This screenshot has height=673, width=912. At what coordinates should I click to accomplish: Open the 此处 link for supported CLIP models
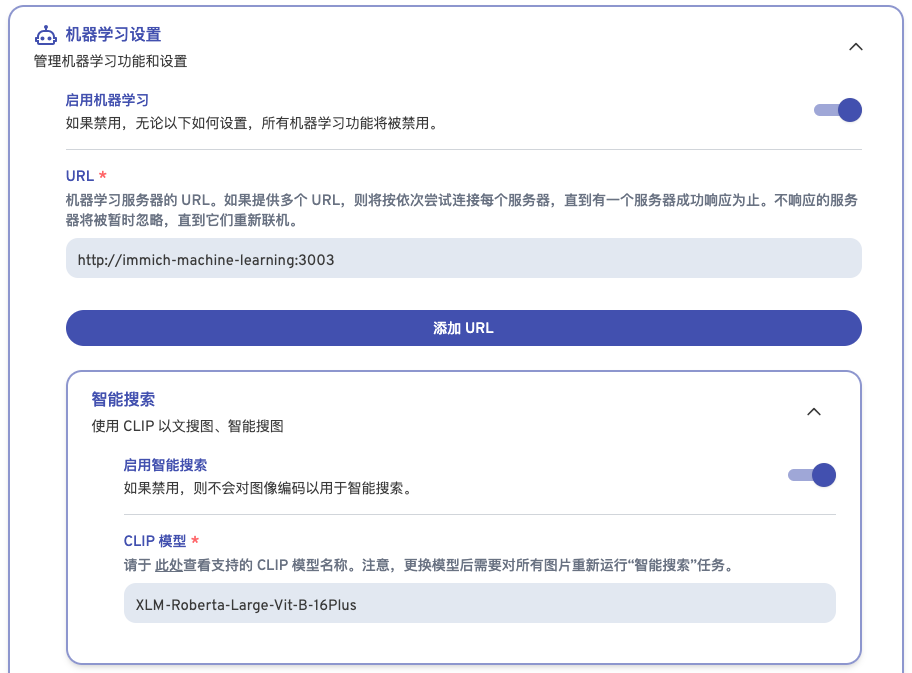tap(168, 565)
